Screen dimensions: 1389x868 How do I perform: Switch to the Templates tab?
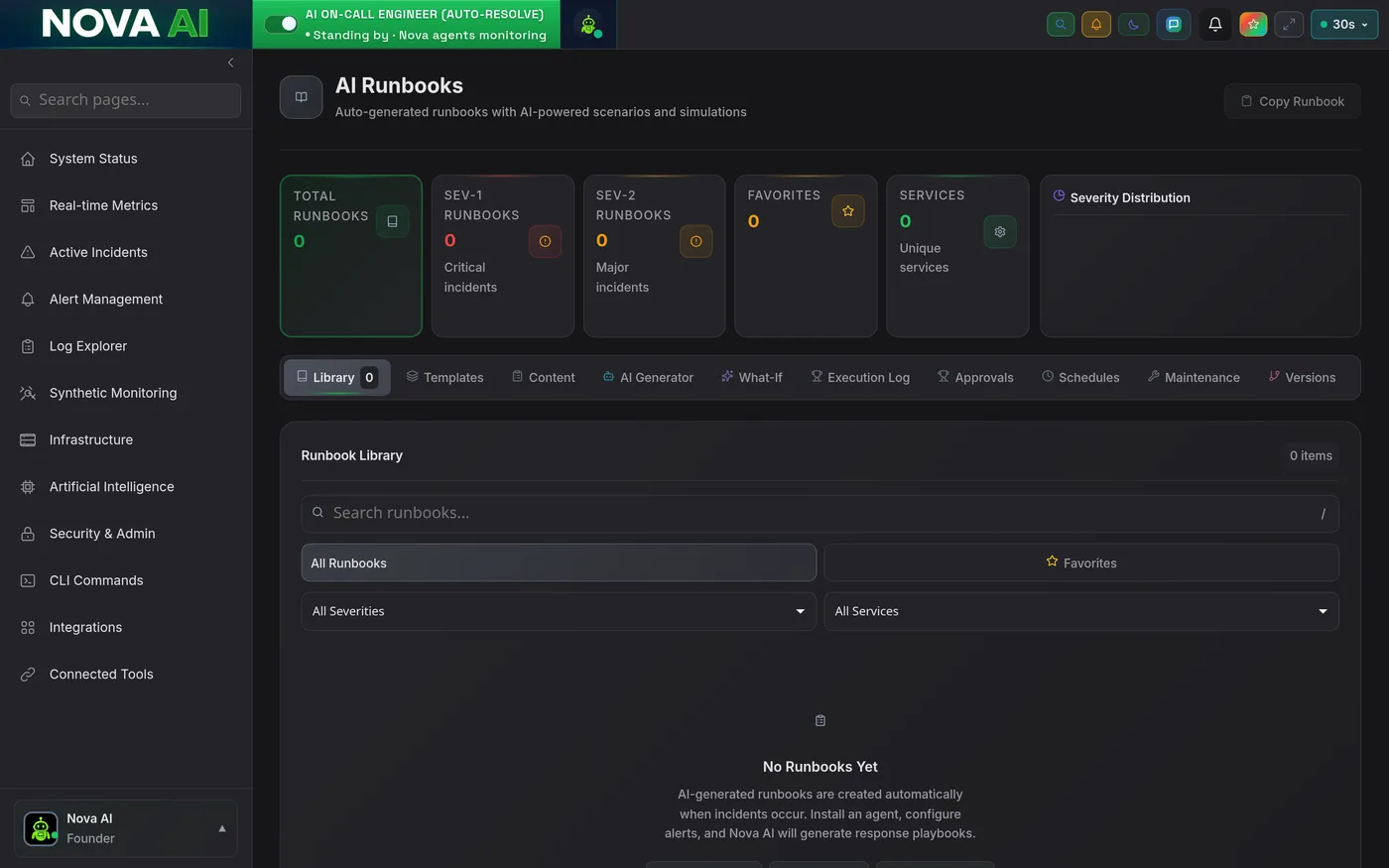(444, 377)
